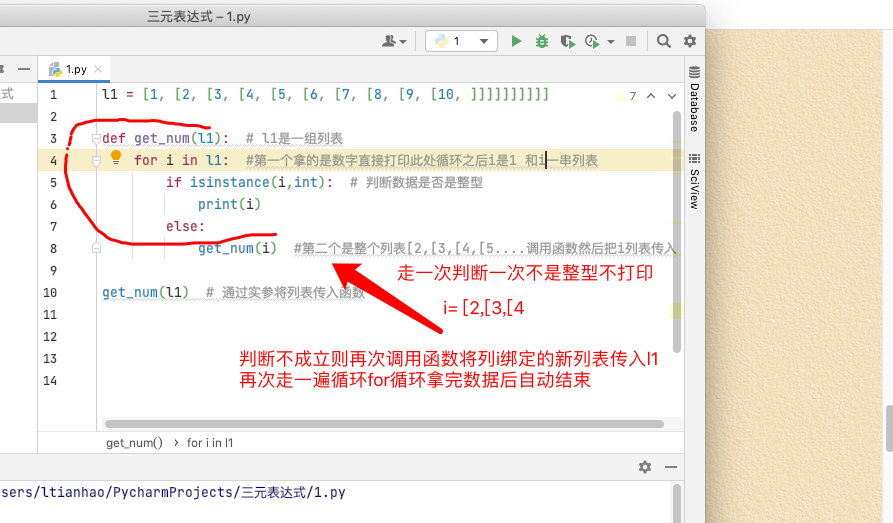
Task: Click yellow warning stripe marker in scrollbar
Action: [x=677, y=311]
